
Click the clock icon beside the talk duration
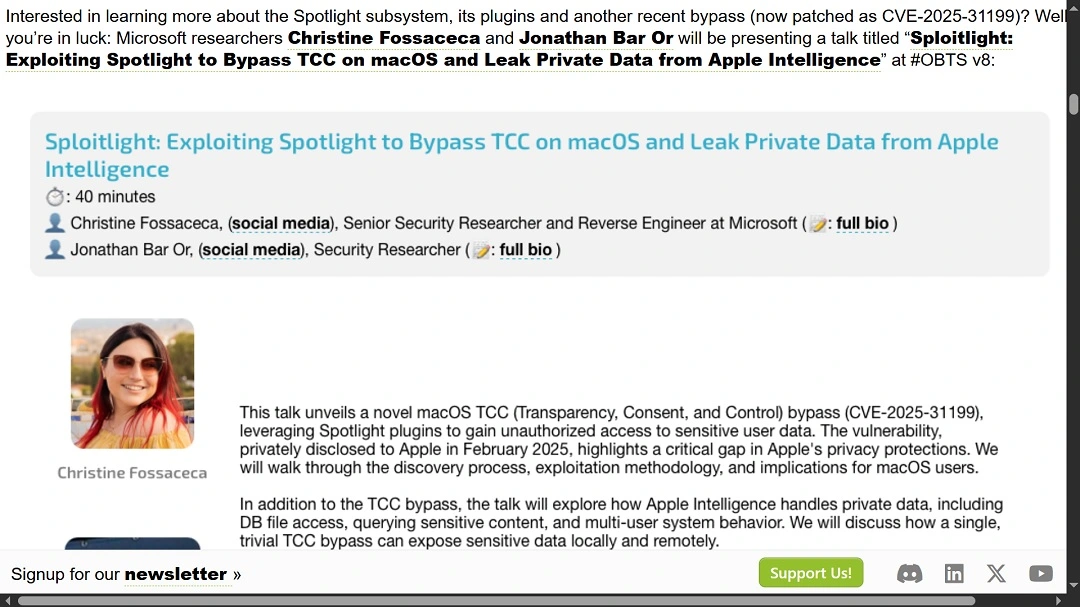[54, 196]
